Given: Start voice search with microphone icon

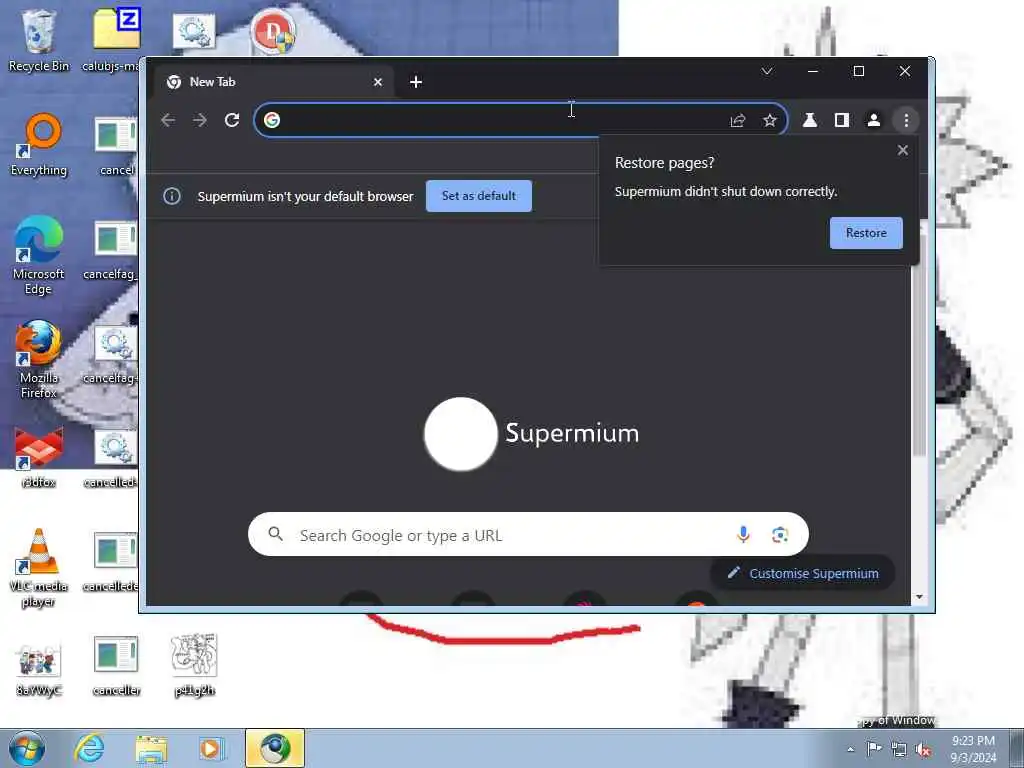Looking at the screenshot, I should click(743, 535).
